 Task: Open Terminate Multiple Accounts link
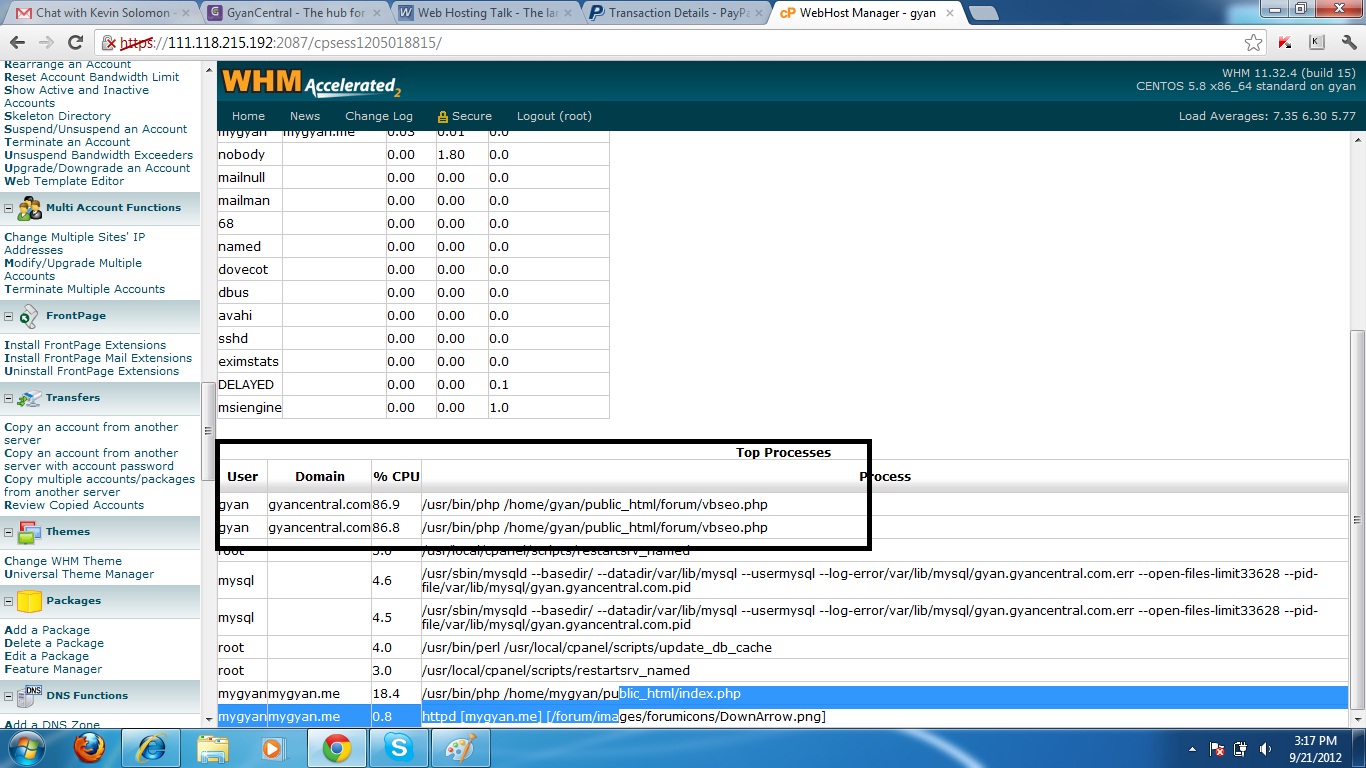(85, 289)
